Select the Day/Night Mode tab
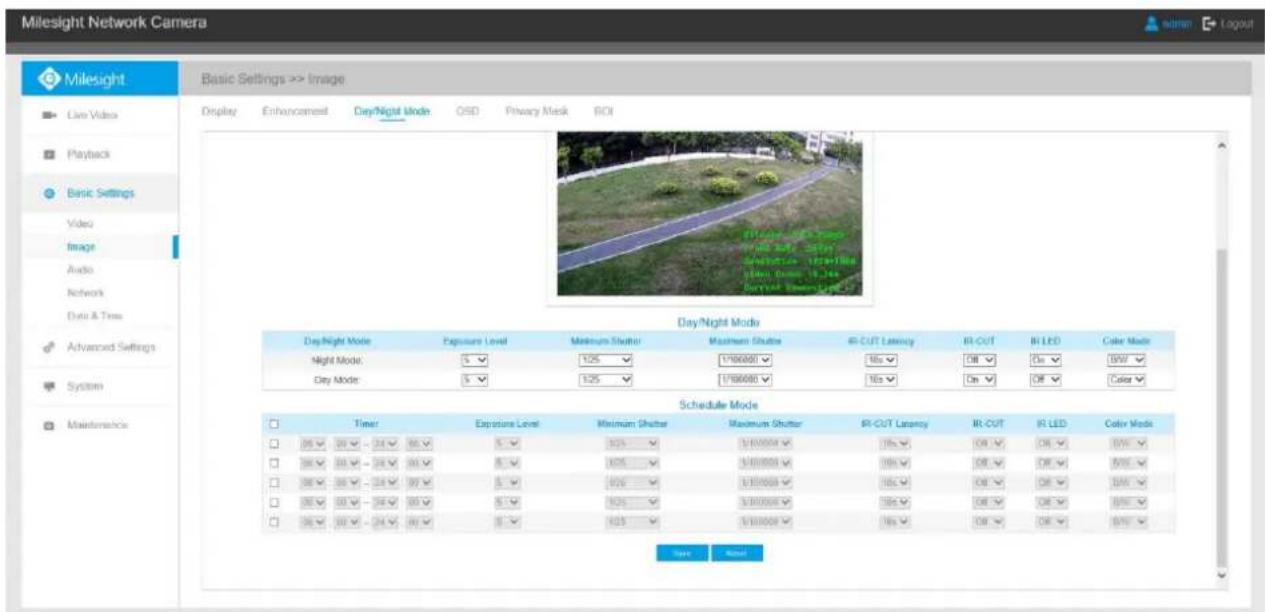The height and width of the screenshot is (612, 1265). coord(391,110)
